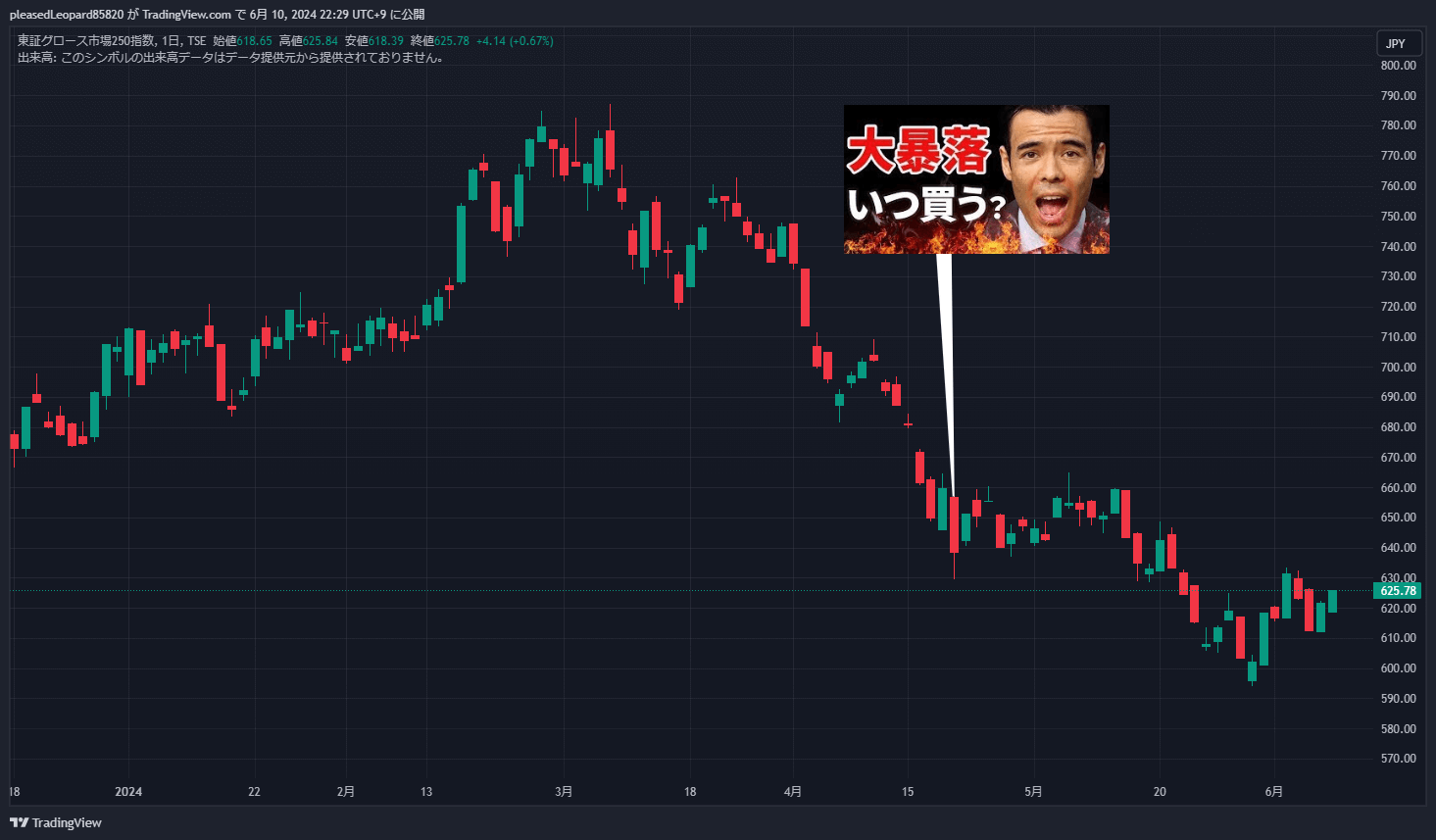
Task: Click the 2月 label on time axis
Action: (x=345, y=792)
